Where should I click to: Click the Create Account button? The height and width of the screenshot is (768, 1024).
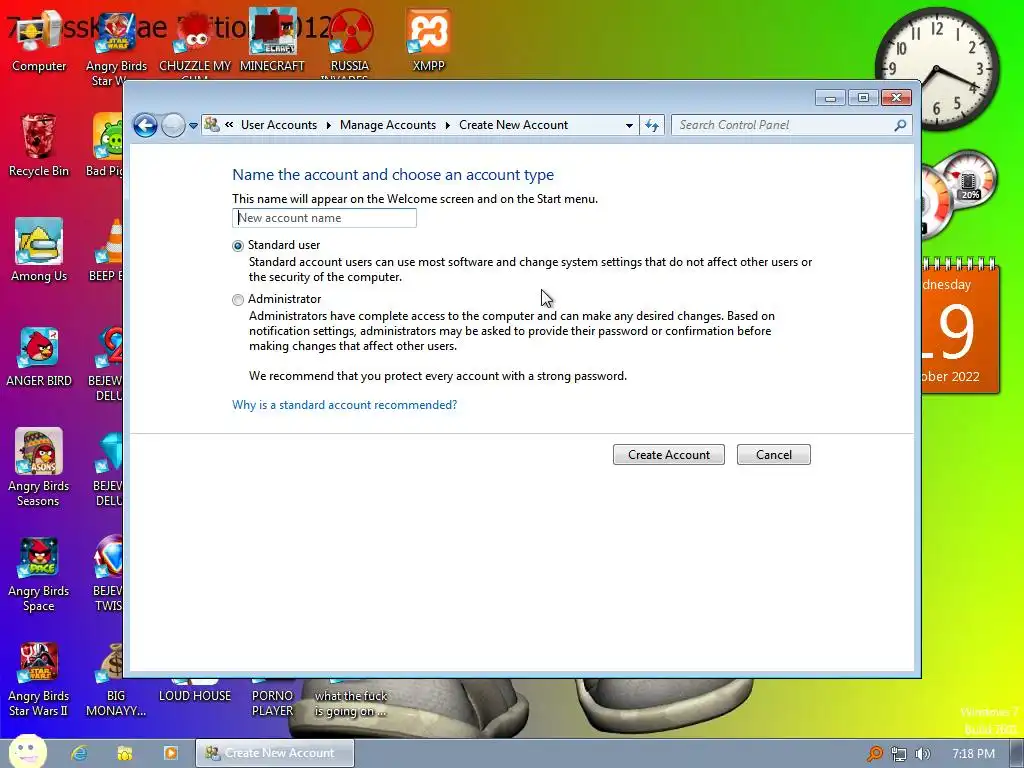[x=669, y=455]
